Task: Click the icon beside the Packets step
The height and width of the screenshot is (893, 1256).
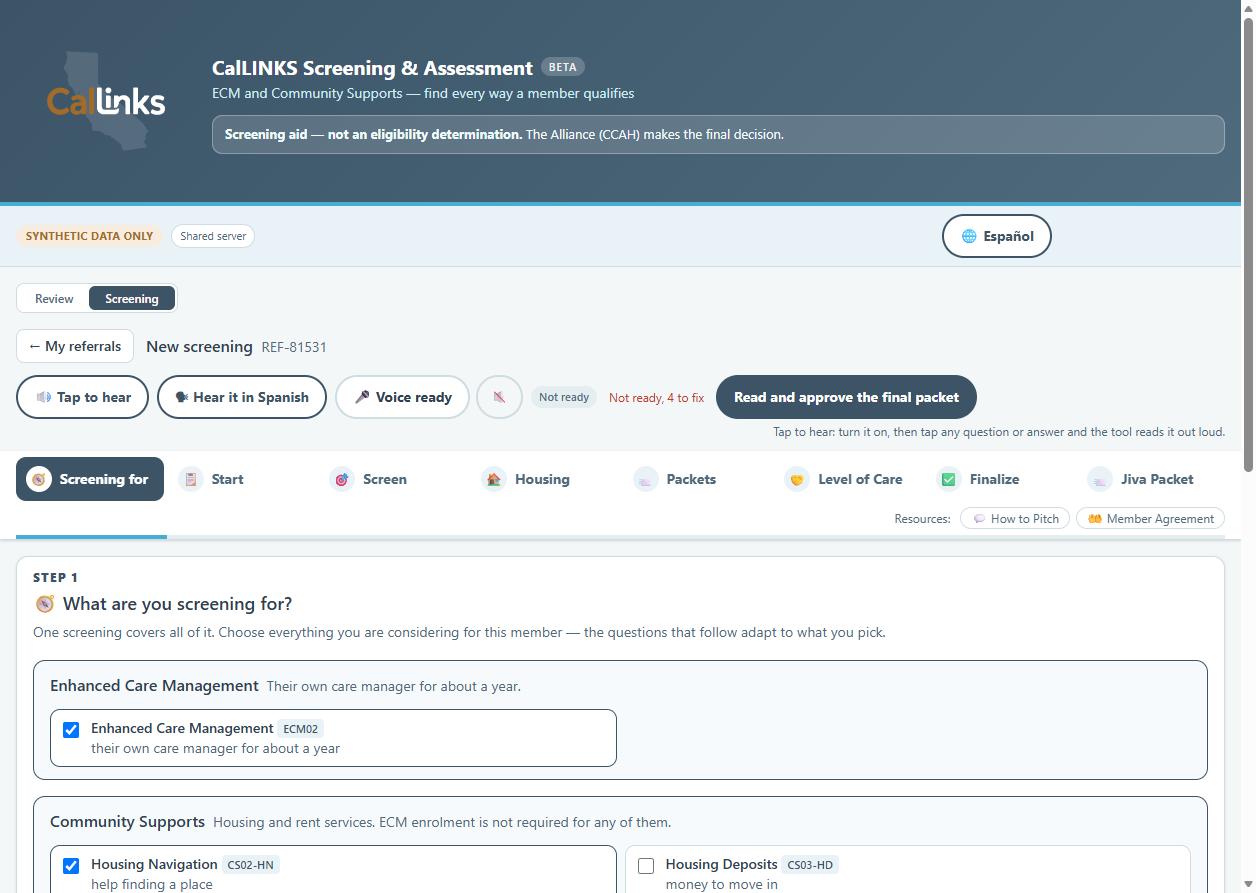Action: (x=646, y=479)
